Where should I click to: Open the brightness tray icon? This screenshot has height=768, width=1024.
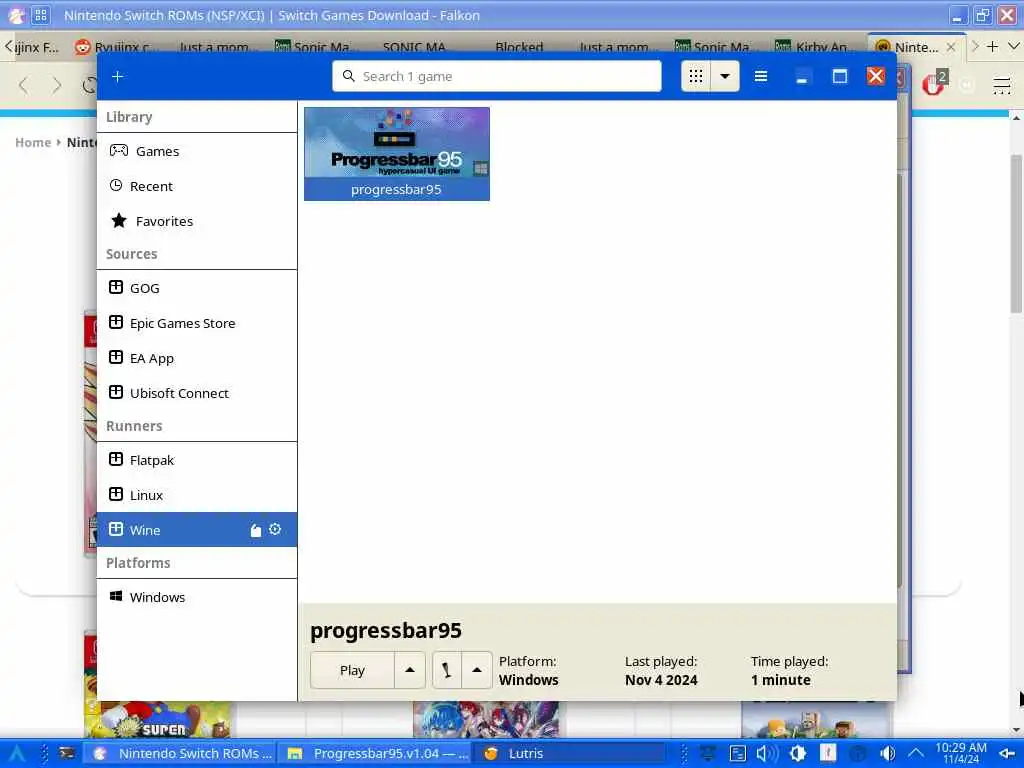pyautogui.click(x=797, y=754)
